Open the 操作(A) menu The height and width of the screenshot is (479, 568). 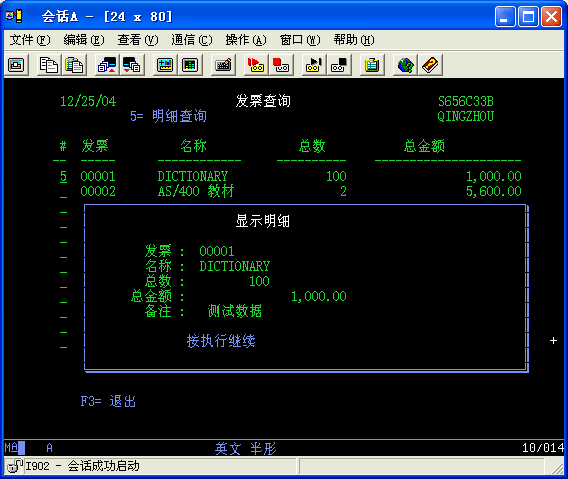pyautogui.click(x=246, y=40)
